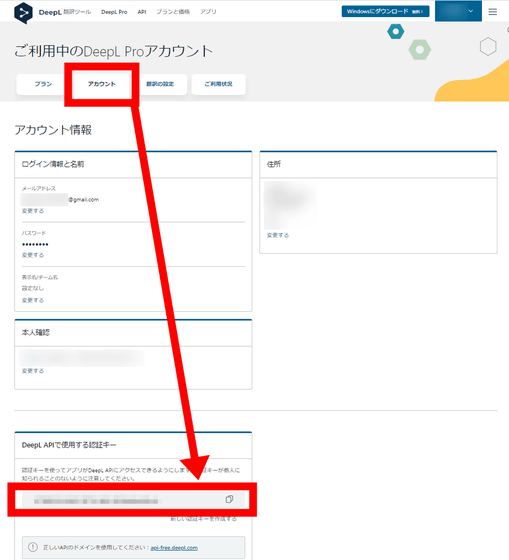Click the アカウント情報 heading
Image resolution: width=509 pixels, height=560 pixels.
point(53,130)
